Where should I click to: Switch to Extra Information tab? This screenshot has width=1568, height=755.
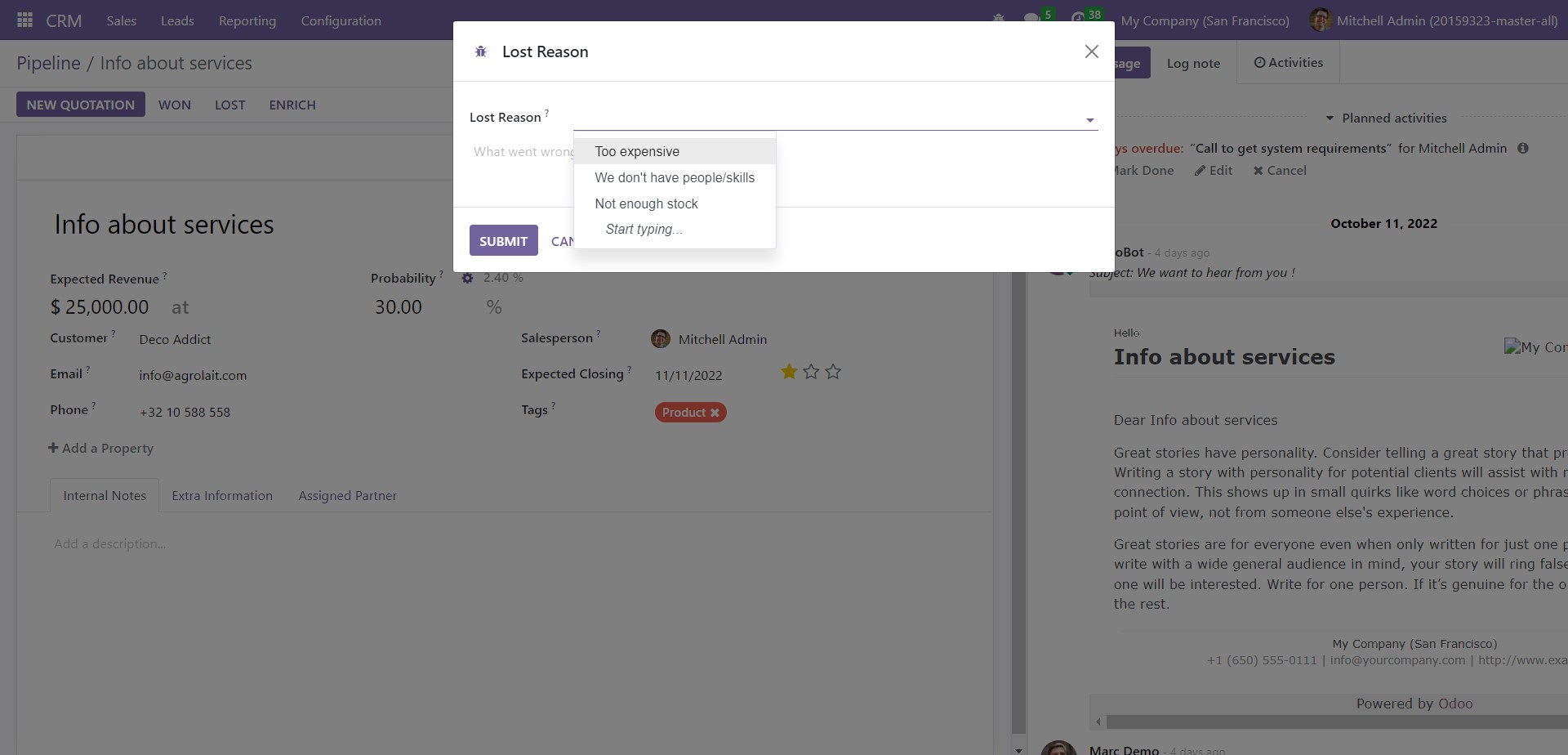coord(222,496)
